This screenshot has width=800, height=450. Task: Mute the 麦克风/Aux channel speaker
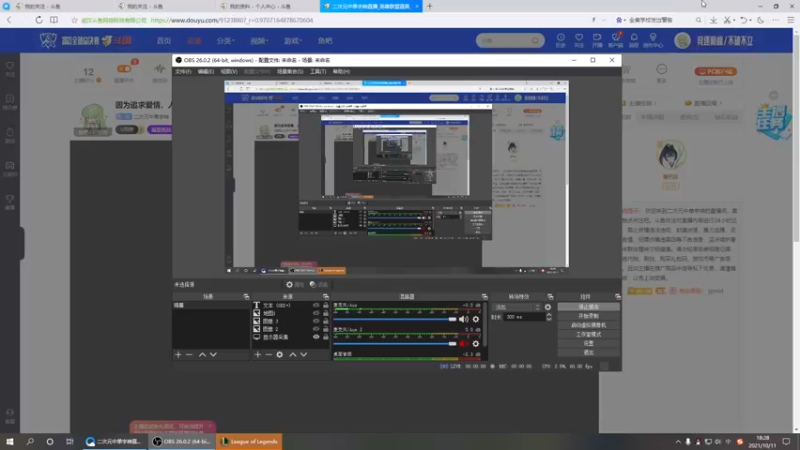463,319
